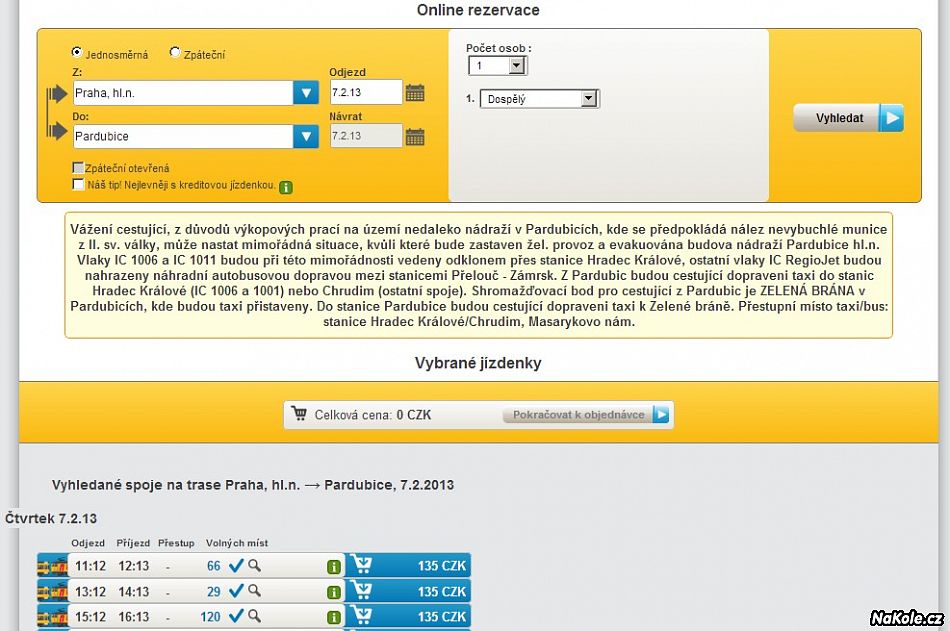Click the Vyhledané spoje na trase heading
Image resolution: width=950 pixels, height=631 pixels.
pyautogui.click(x=253, y=485)
